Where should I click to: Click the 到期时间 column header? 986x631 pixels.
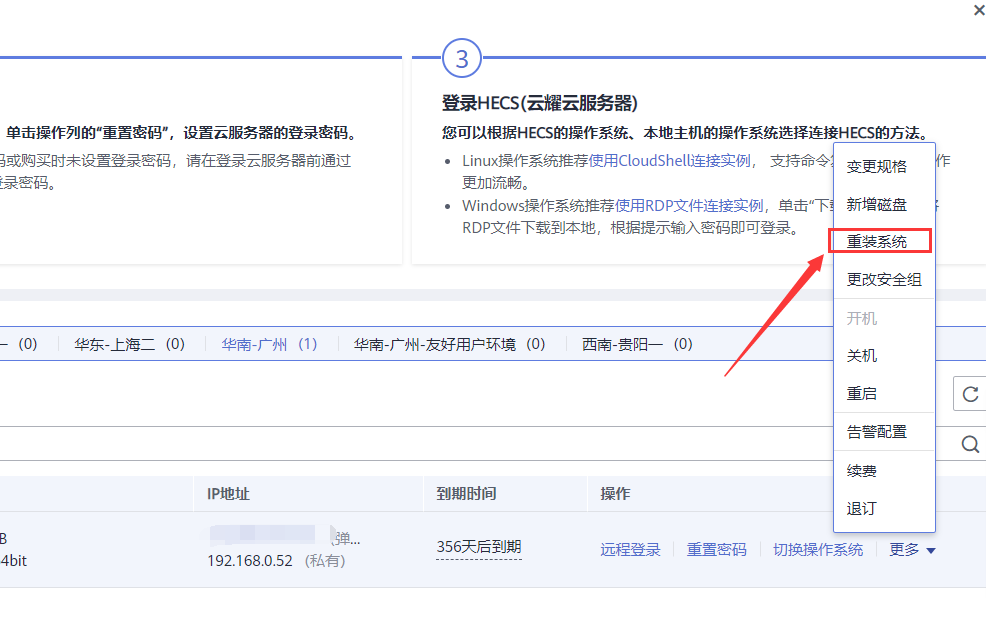(x=466, y=494)
